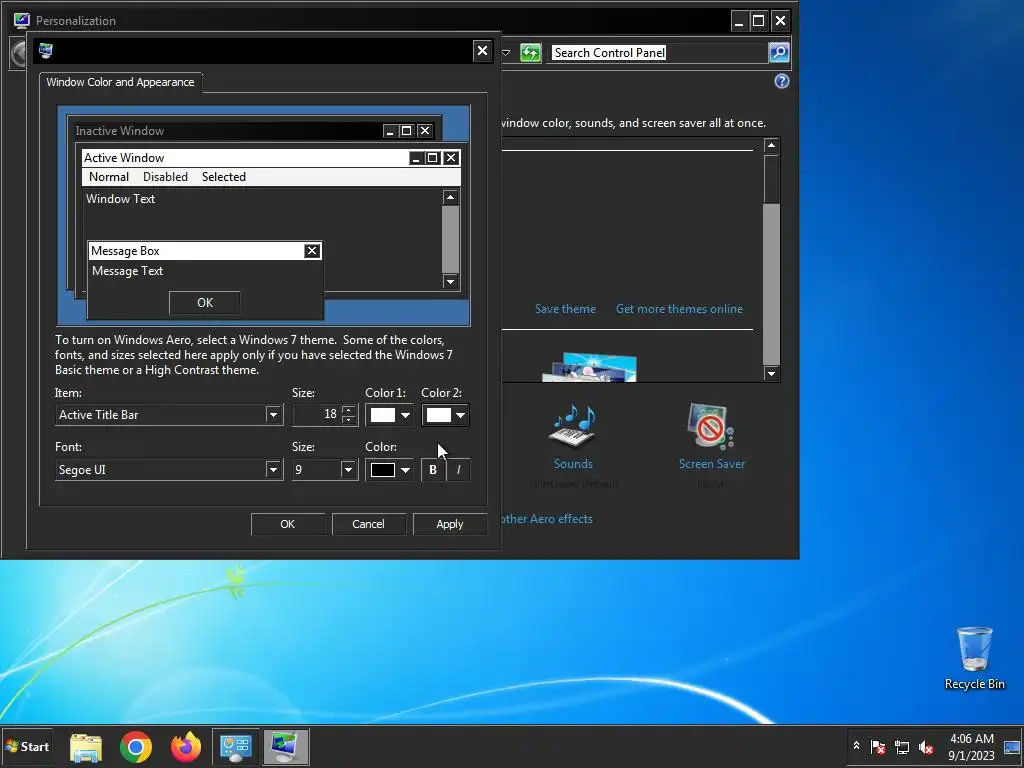The image size is (1024, 768).
Task: Open Control Panel taskbar icon
Action: click(236, 747)
